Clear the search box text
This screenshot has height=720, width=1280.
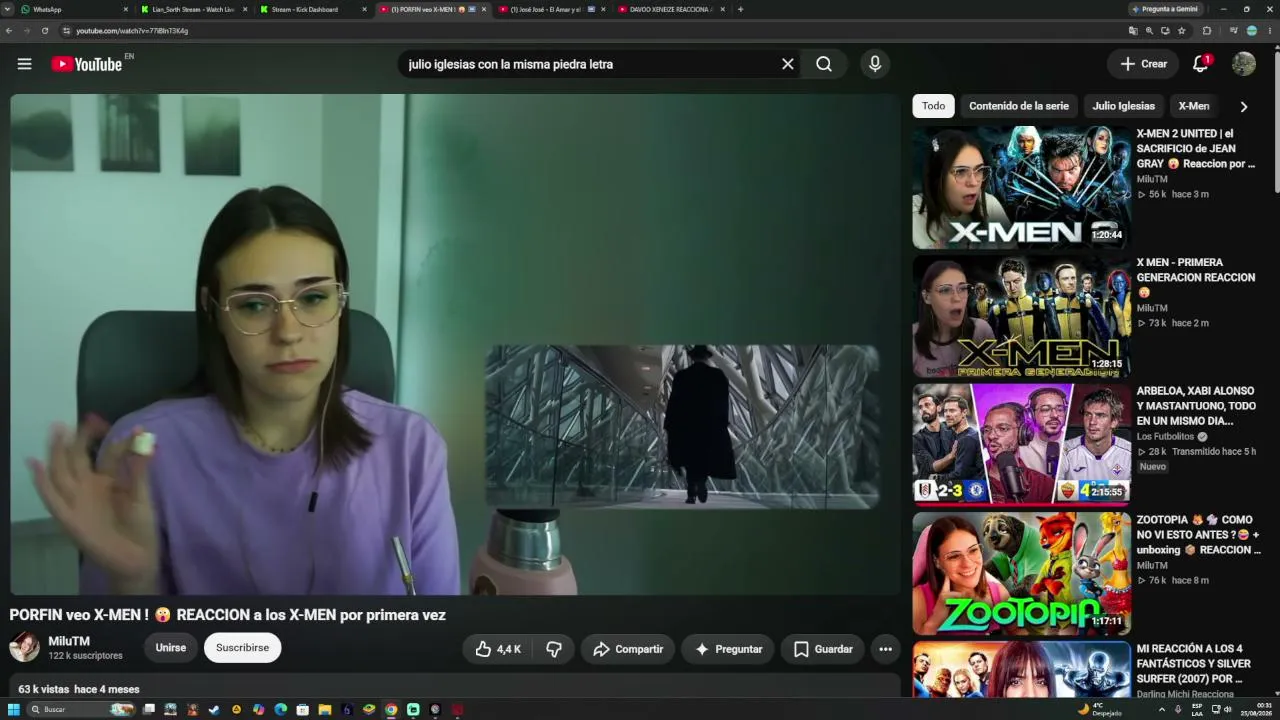coord(788,64)
